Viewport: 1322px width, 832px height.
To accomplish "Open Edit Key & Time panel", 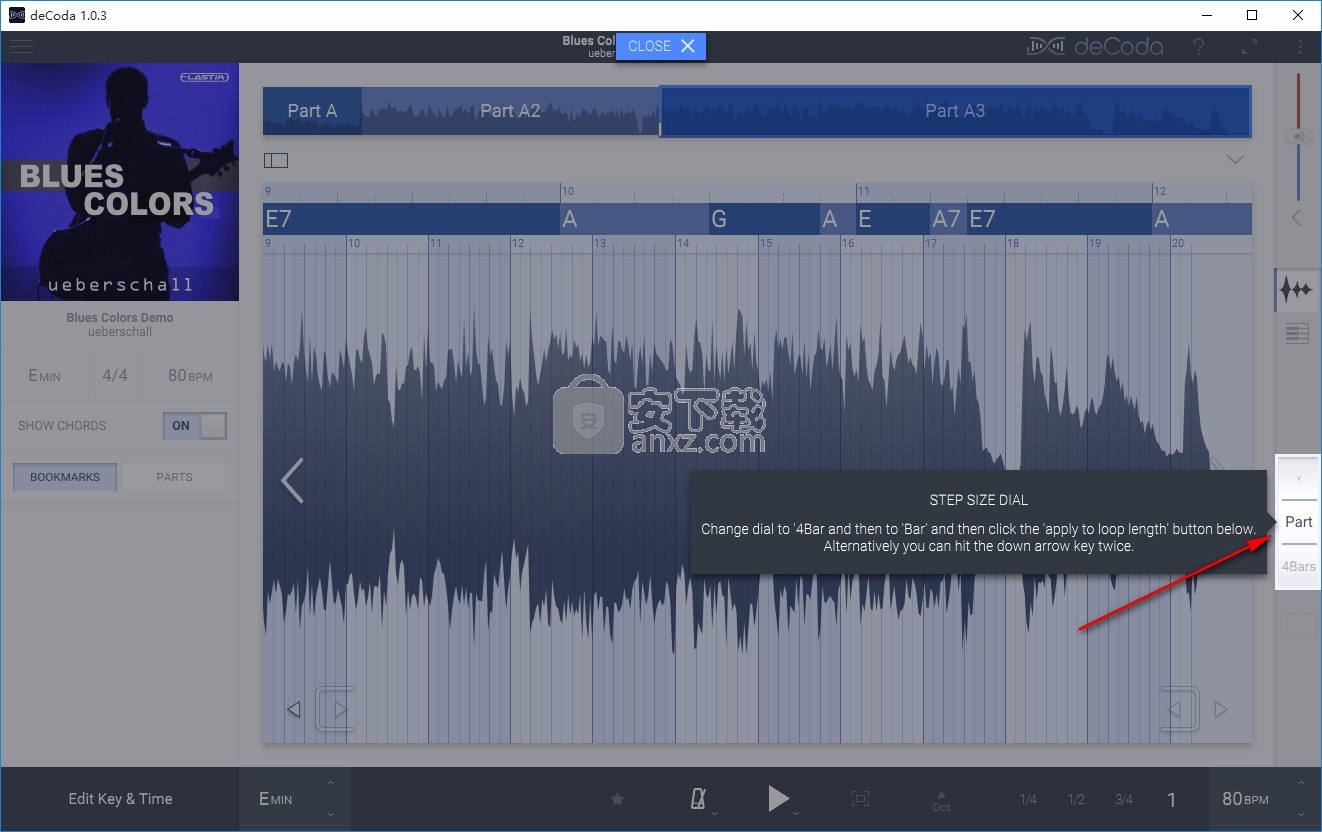I will click(120, 799).
